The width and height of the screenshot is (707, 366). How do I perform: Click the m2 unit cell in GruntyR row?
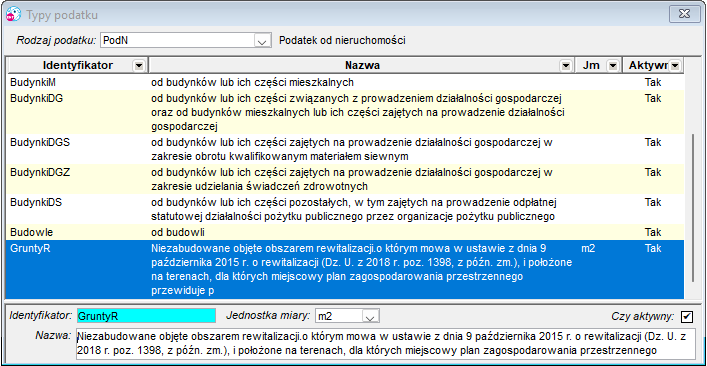588,248
